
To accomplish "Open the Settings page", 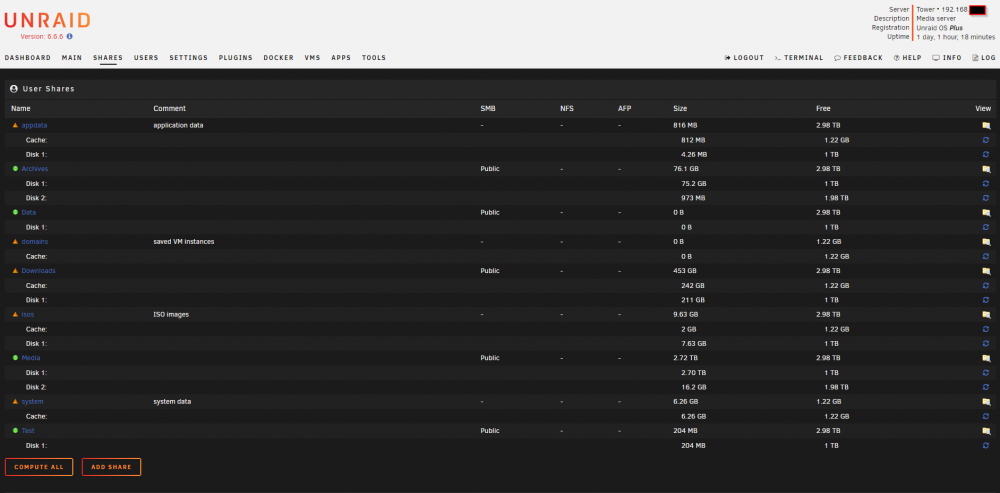I will pyautogui.click(x=189, y=58).
